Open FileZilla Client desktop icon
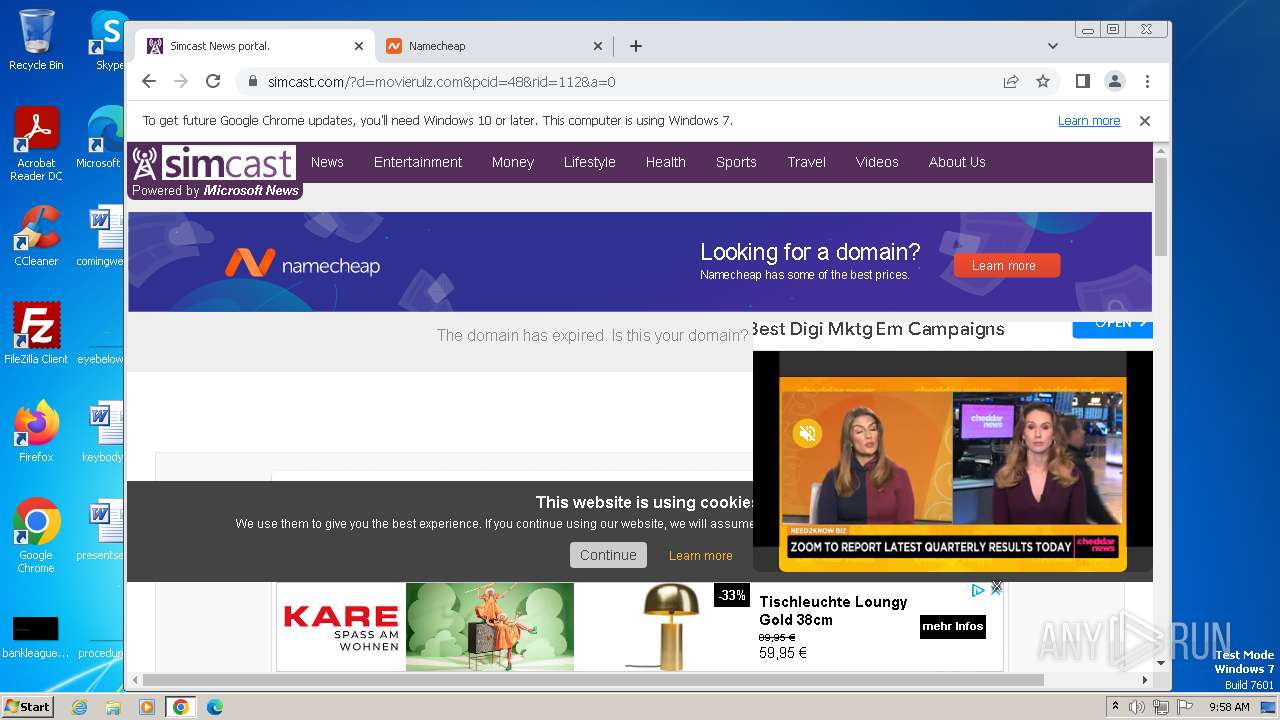This screenshot has width=1280, height=720. [x=36, y=333]
